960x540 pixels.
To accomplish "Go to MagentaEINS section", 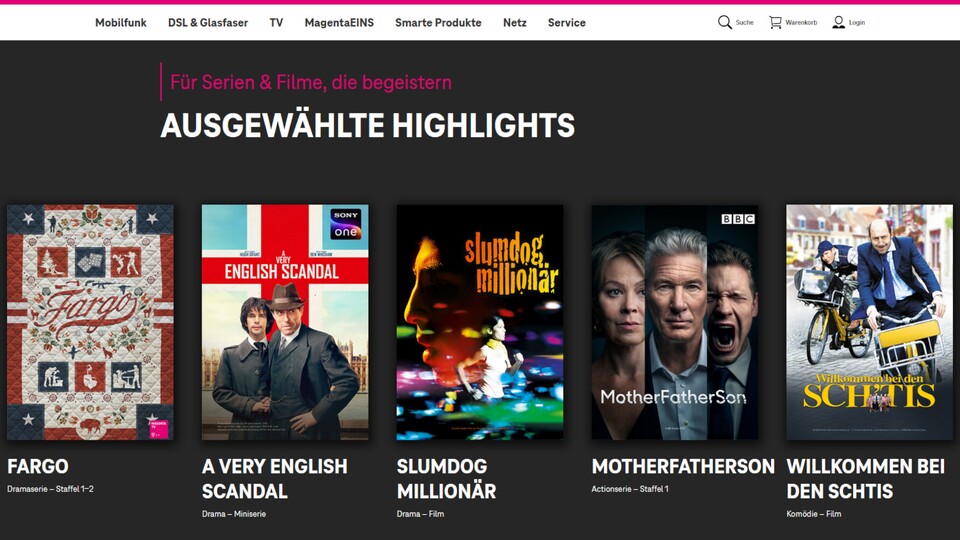I will 339,23.
